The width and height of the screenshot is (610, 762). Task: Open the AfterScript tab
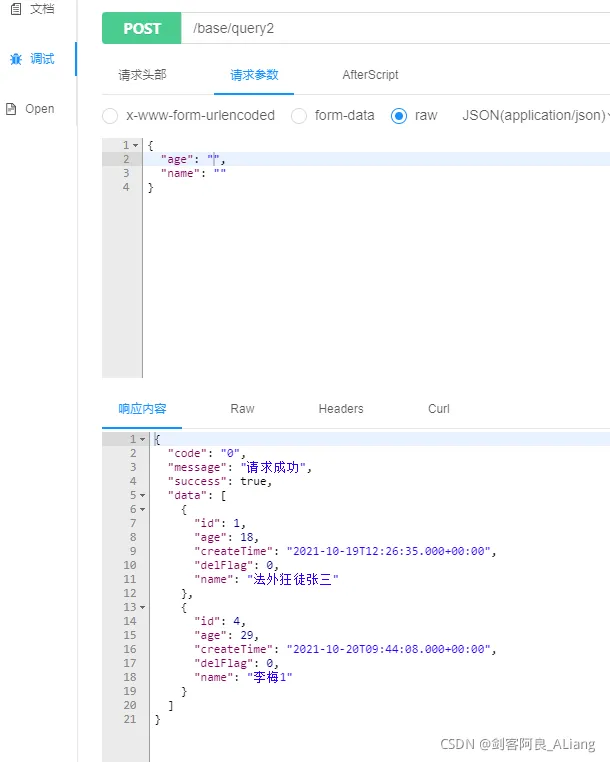(370, 75)
